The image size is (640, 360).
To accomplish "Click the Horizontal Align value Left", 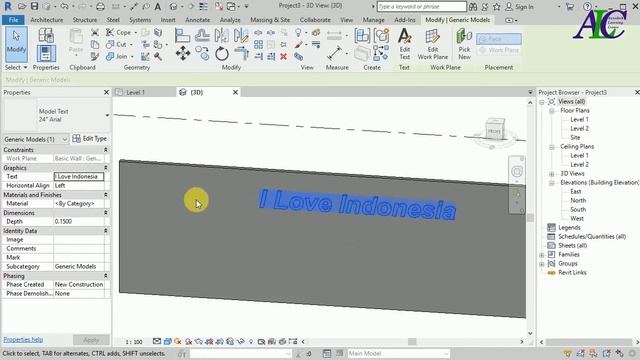I will pyautogui.click(x=79, y=185).
